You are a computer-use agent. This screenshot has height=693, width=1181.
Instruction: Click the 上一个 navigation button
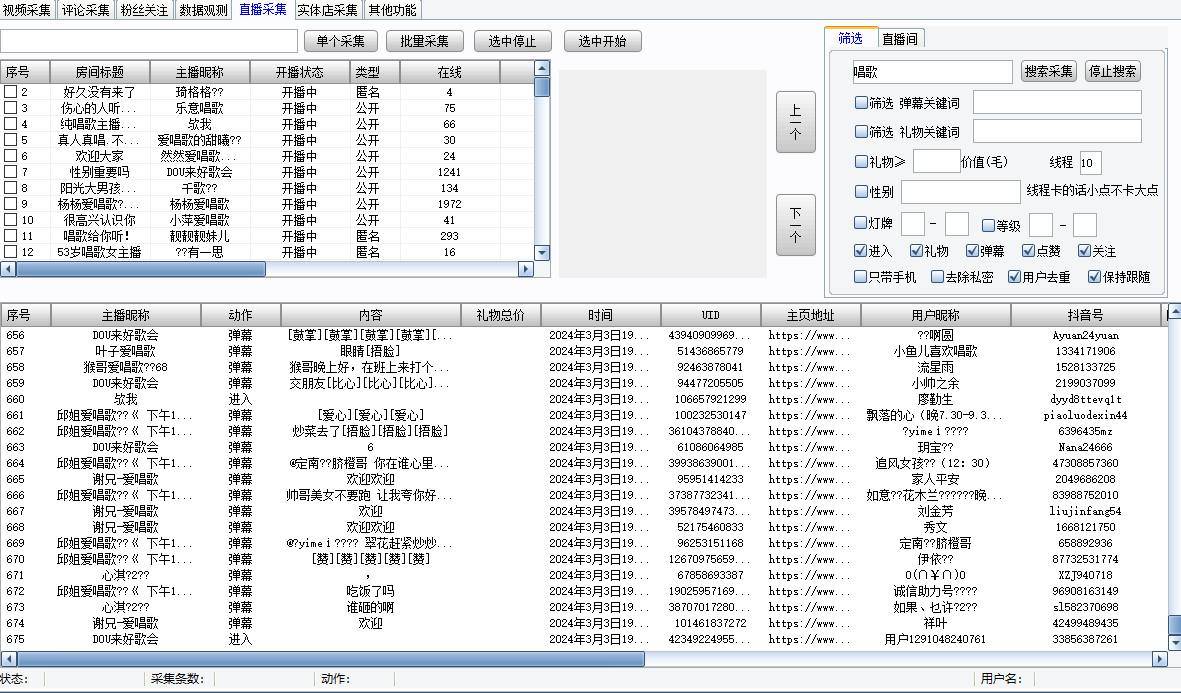click(795, 121)
